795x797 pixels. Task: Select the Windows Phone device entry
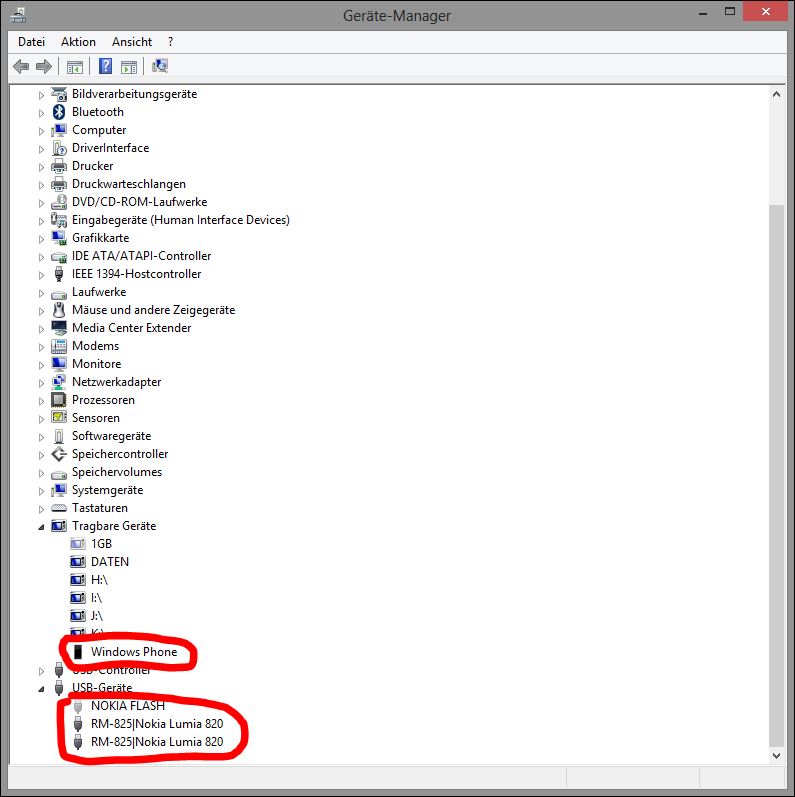134,652
